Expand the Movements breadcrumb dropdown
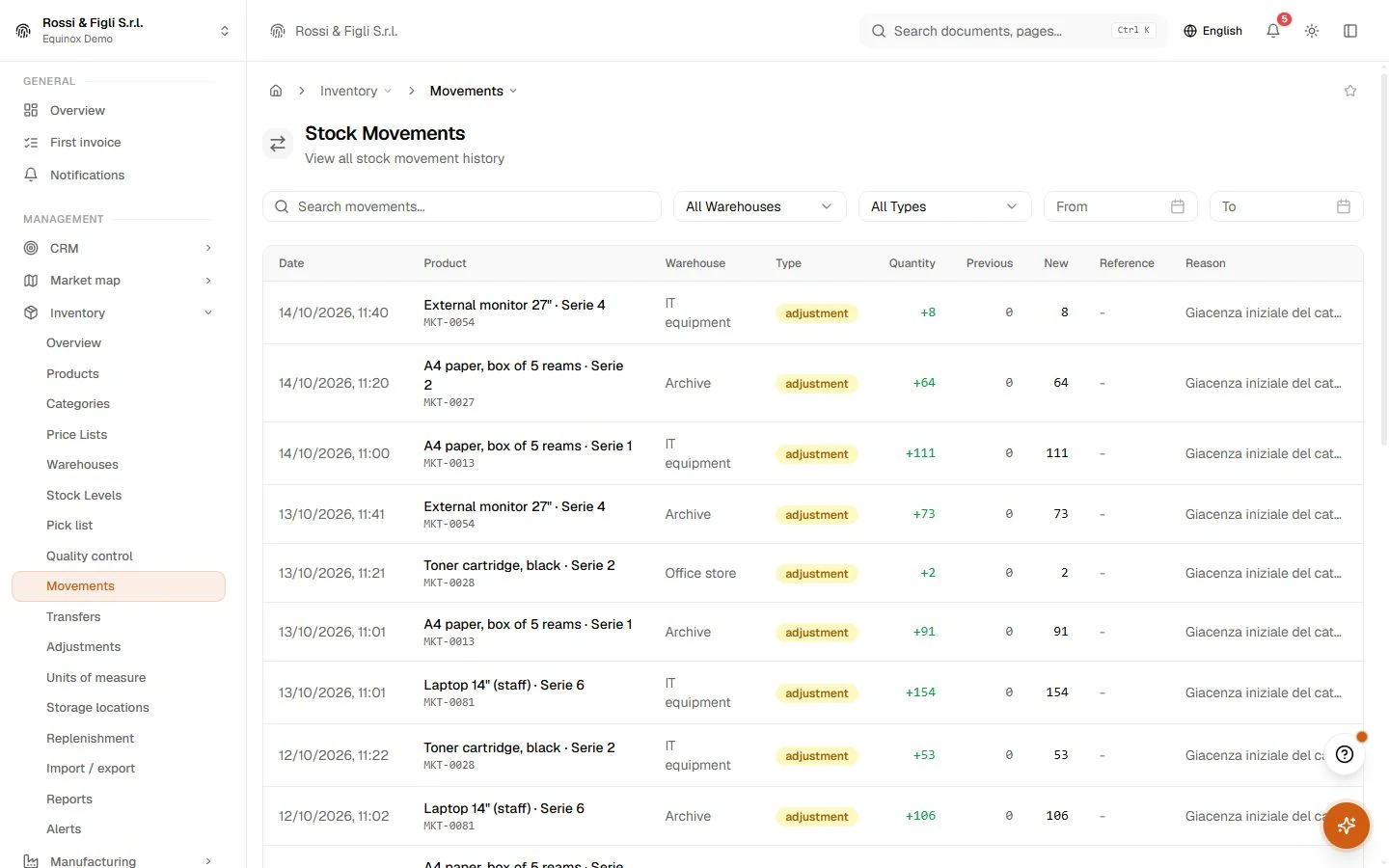Screen dimensions: 1389x868 [474, 91]
